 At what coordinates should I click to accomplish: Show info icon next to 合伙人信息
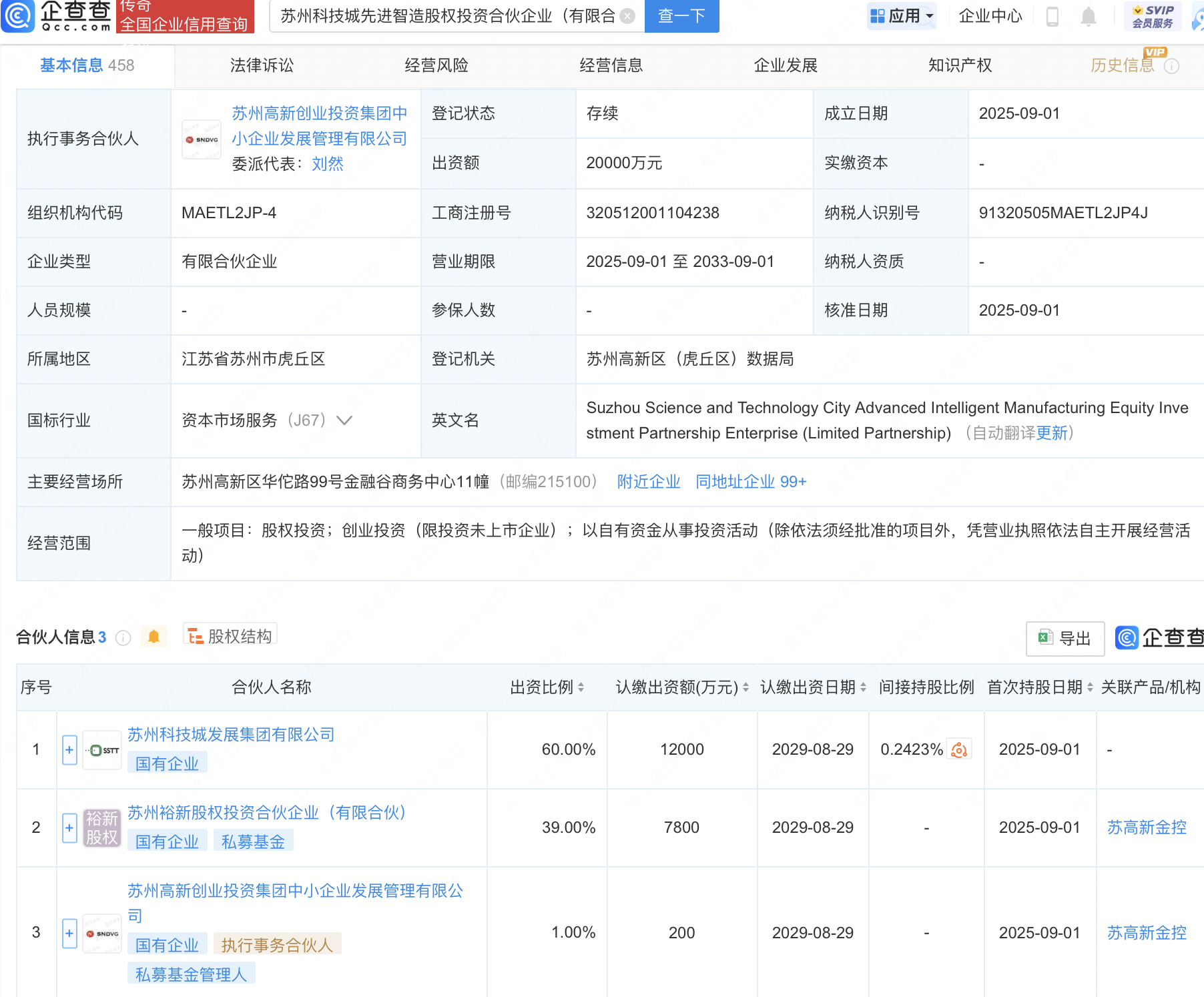pos(123,638)
